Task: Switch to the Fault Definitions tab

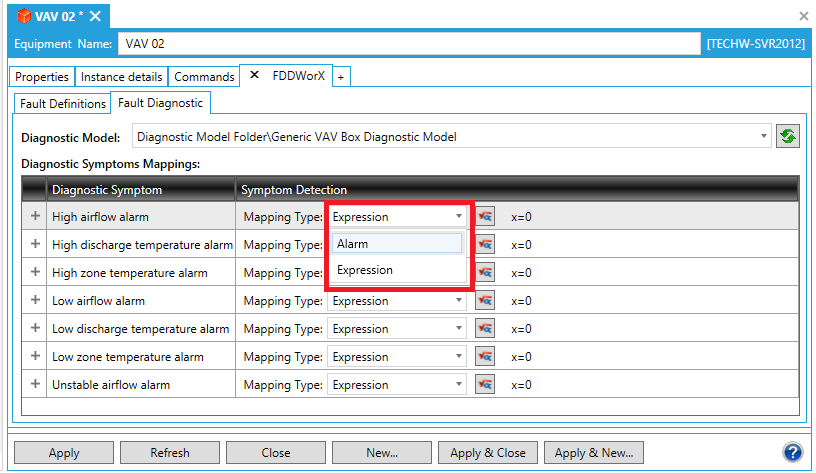Action: click(63, 103)
